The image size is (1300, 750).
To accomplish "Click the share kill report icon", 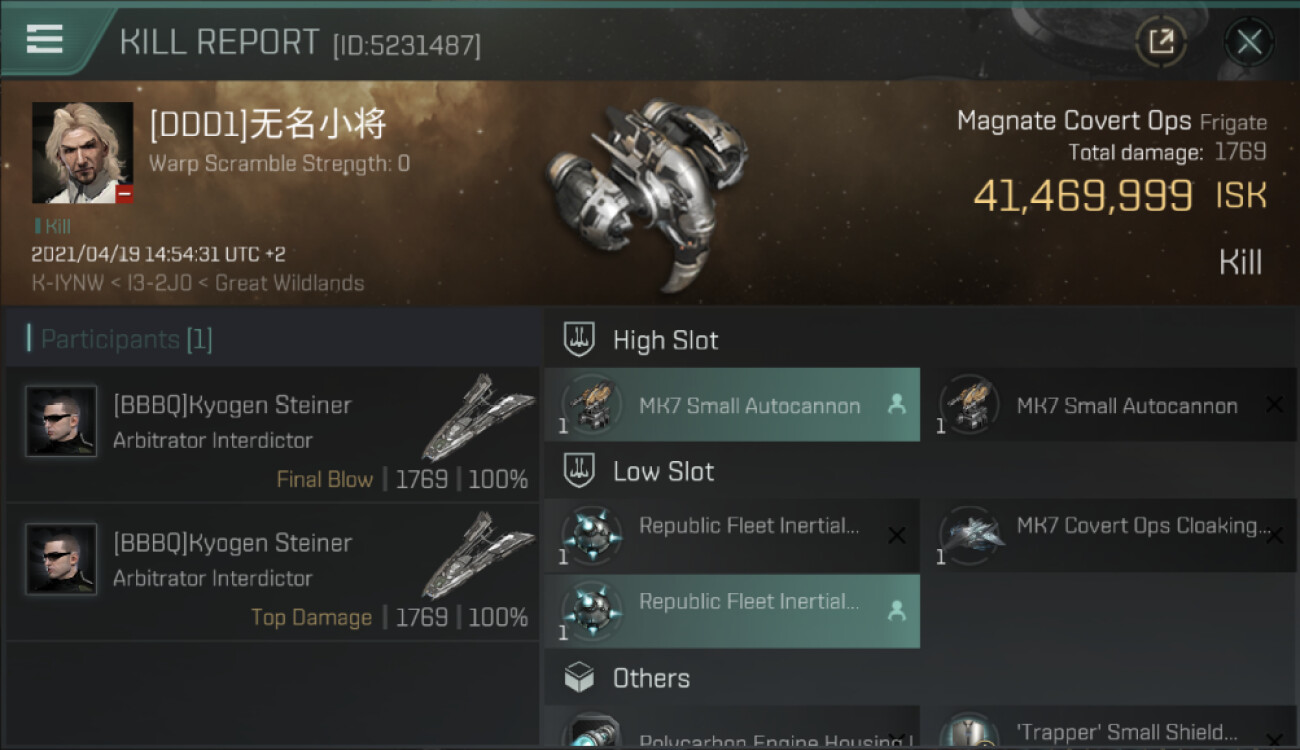I will tap(1161, 42).
